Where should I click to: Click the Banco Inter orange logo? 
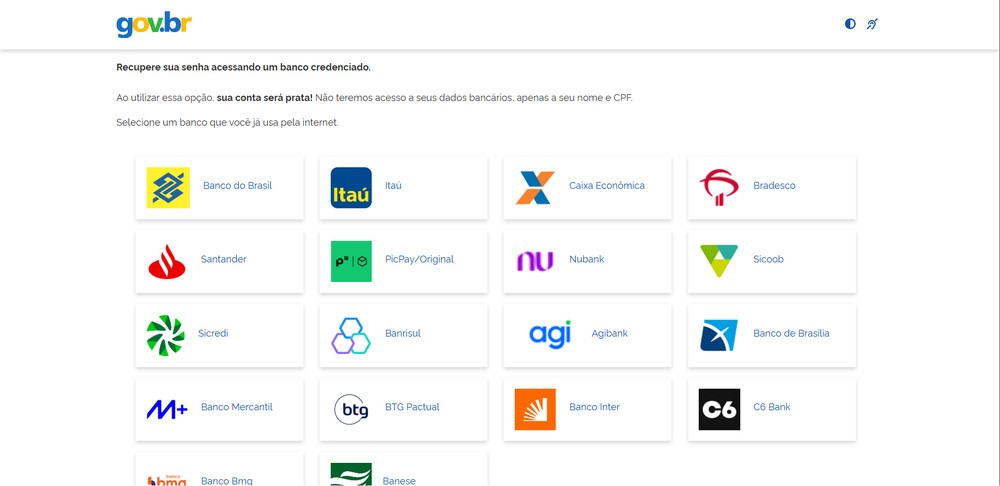[x=535, y=409]
